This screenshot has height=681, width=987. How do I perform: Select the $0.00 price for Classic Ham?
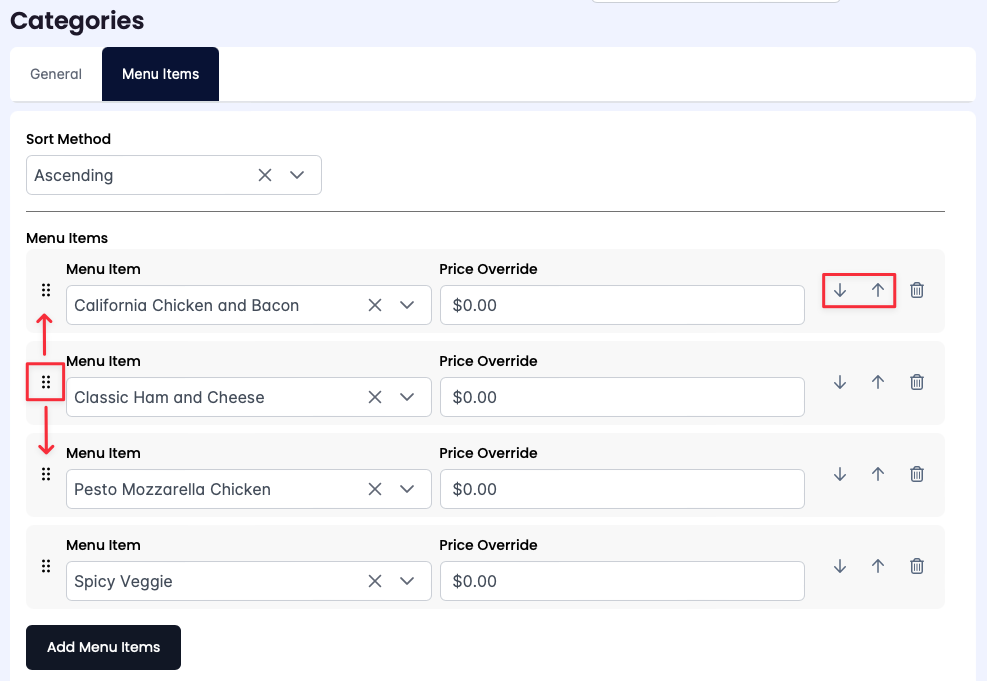point(622,397)
